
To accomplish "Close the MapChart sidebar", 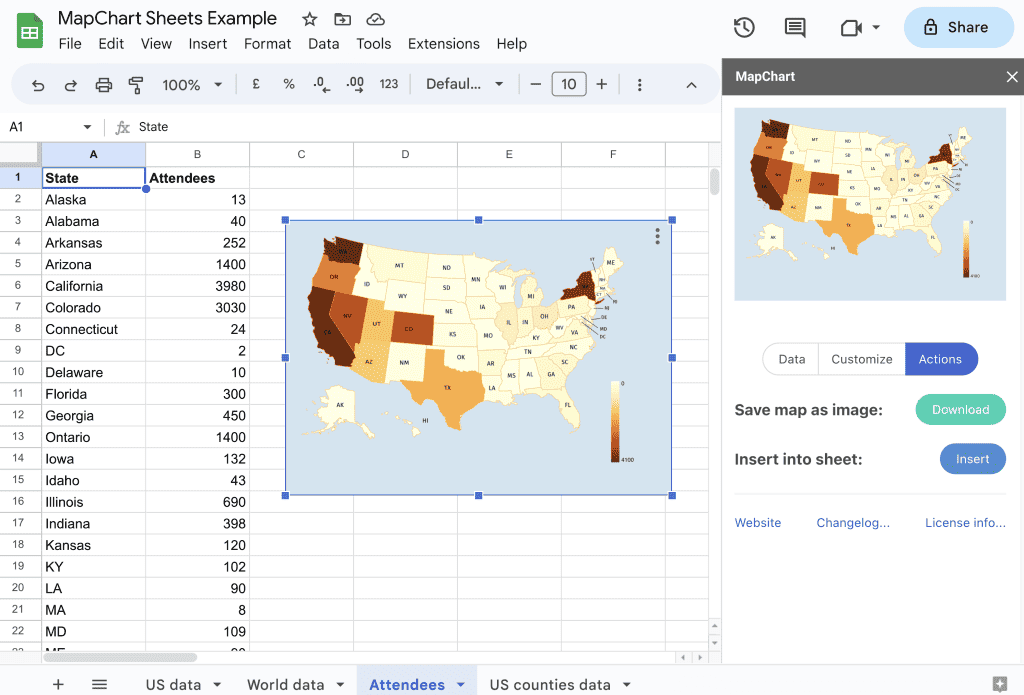I will click(1012, 76).
